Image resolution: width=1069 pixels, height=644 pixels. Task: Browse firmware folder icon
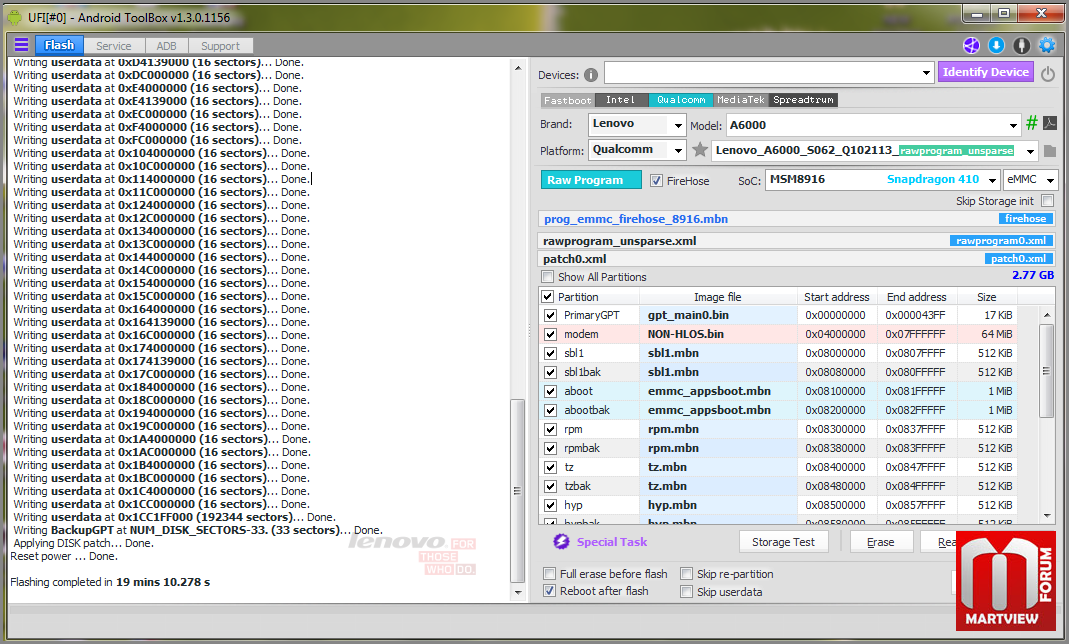1050,151
